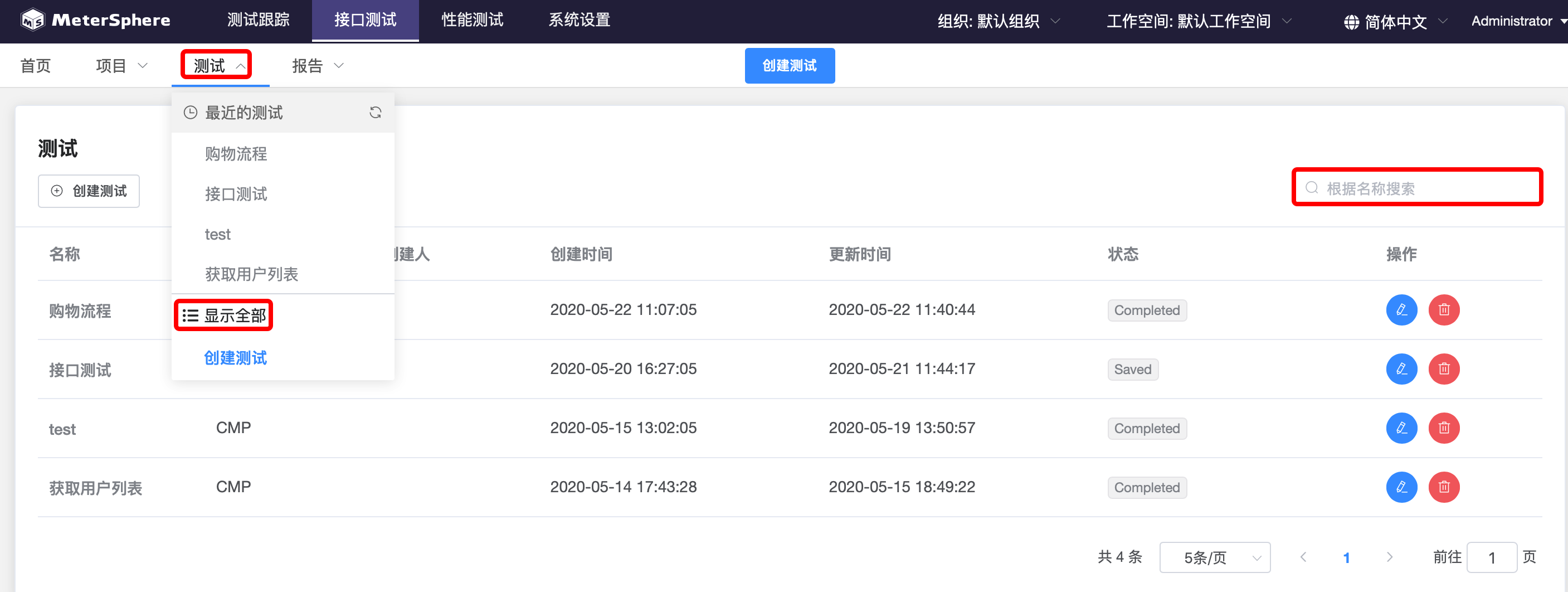Screen dimensions: 1568x592
Task: Open the 系统设置 tab
Action: [580, 20]
